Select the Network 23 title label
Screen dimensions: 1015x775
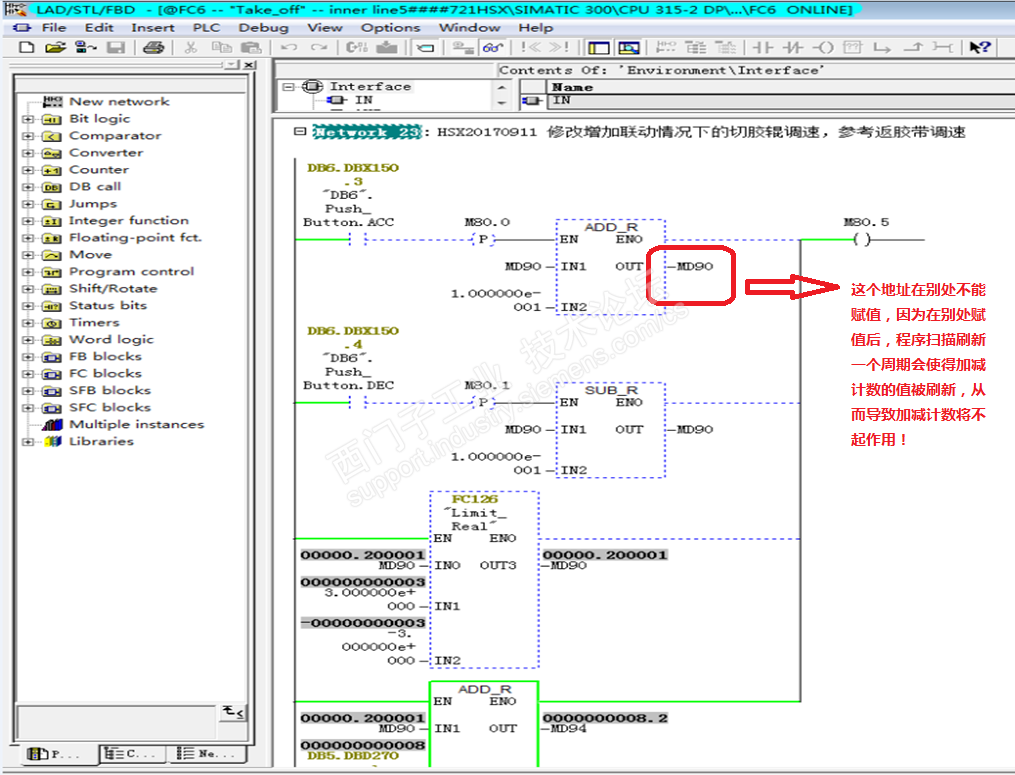366,132
